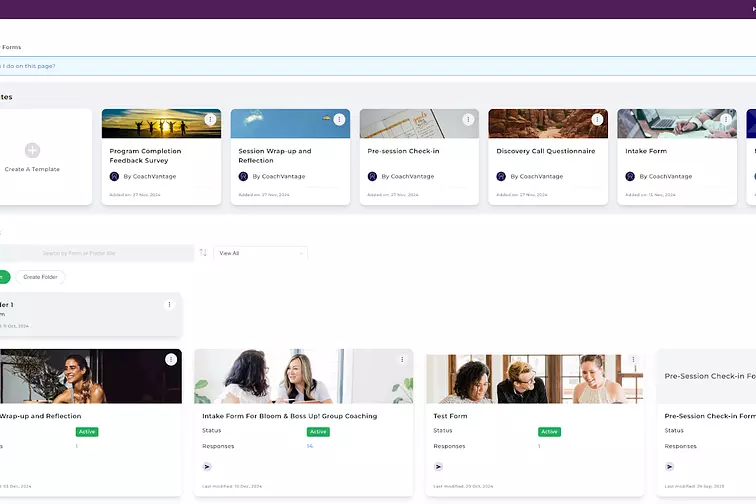
Task: Click Pre-session Check-in template title
Action: point(403,151)
